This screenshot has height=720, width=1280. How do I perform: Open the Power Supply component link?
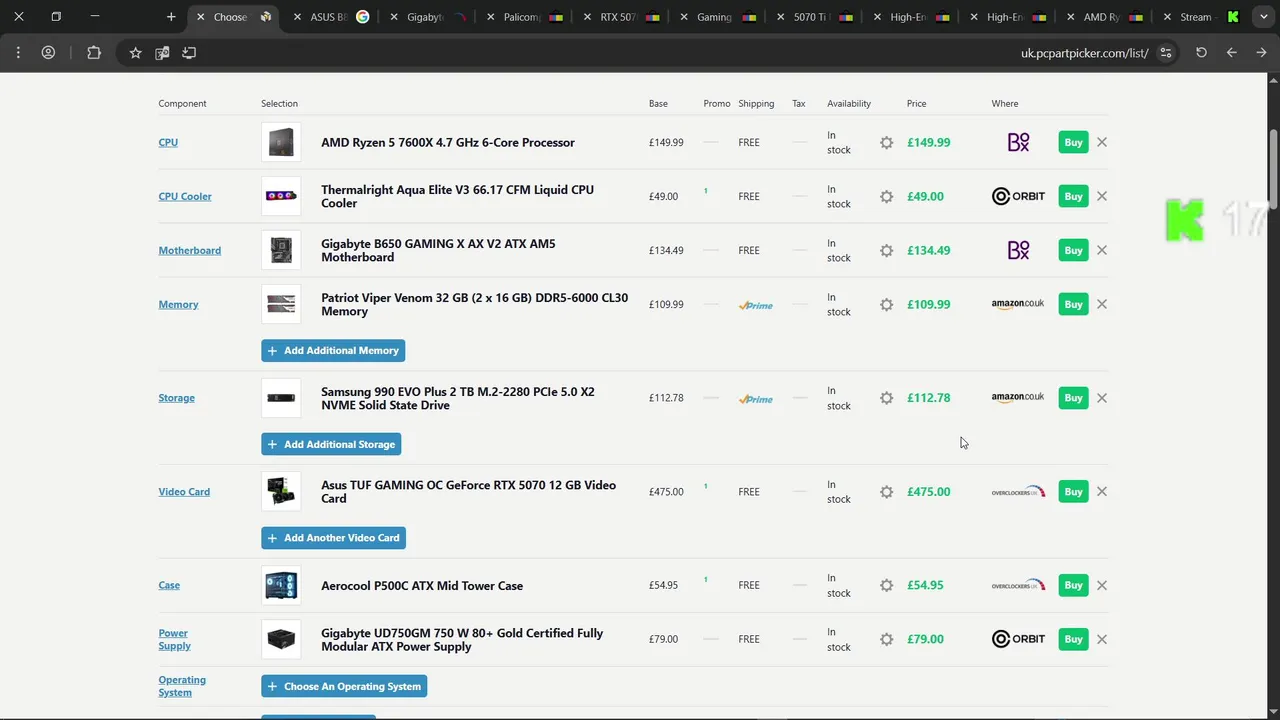tap(174, 639)
